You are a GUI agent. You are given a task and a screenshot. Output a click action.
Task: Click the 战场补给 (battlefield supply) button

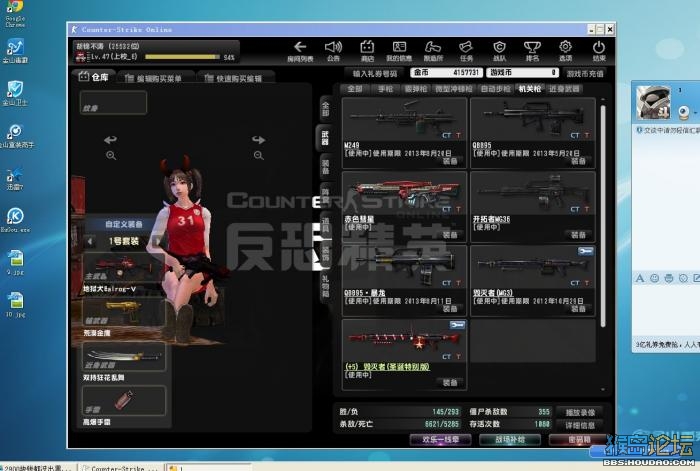coord(510,440)
